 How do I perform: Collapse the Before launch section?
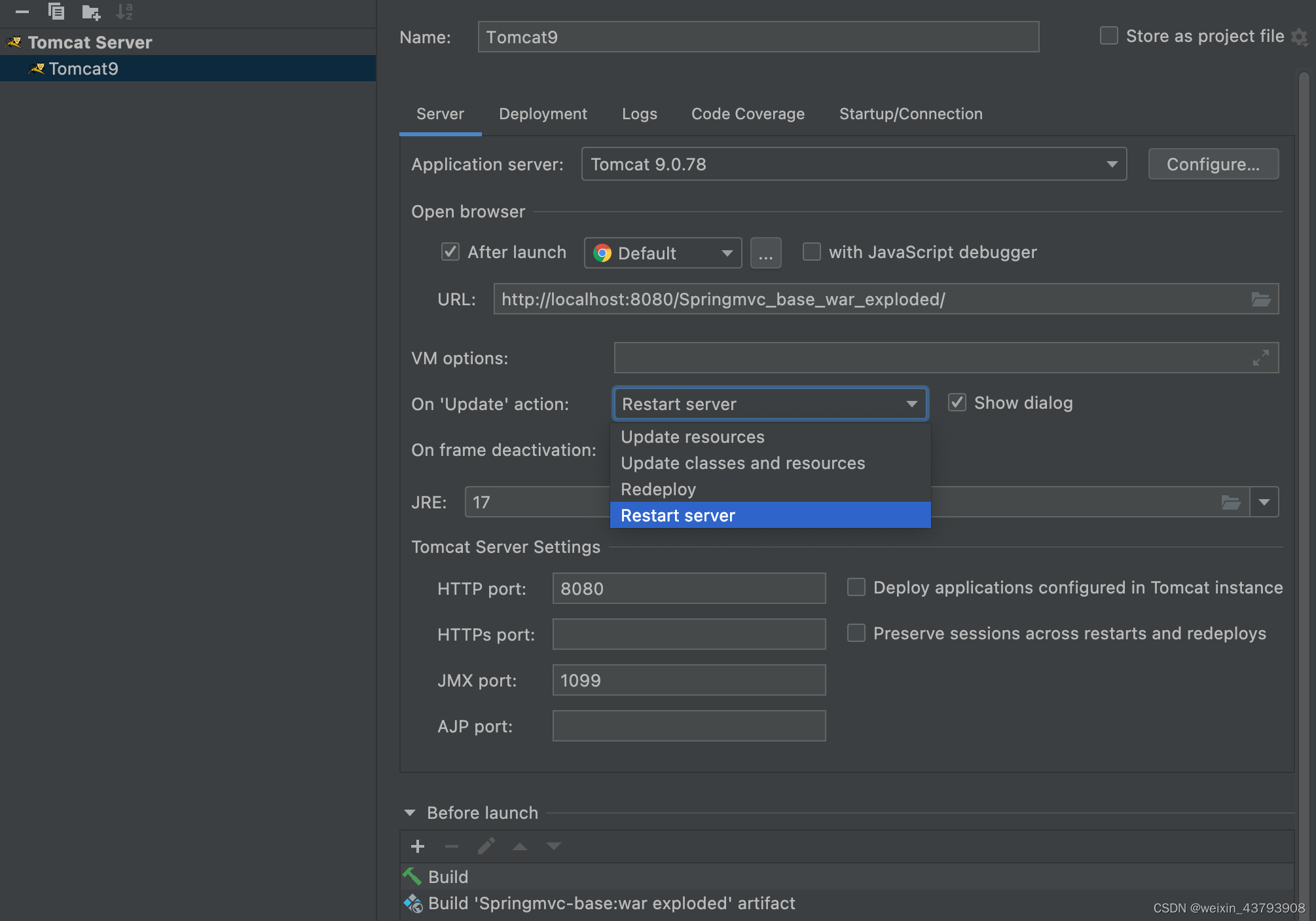coord(410,813)
